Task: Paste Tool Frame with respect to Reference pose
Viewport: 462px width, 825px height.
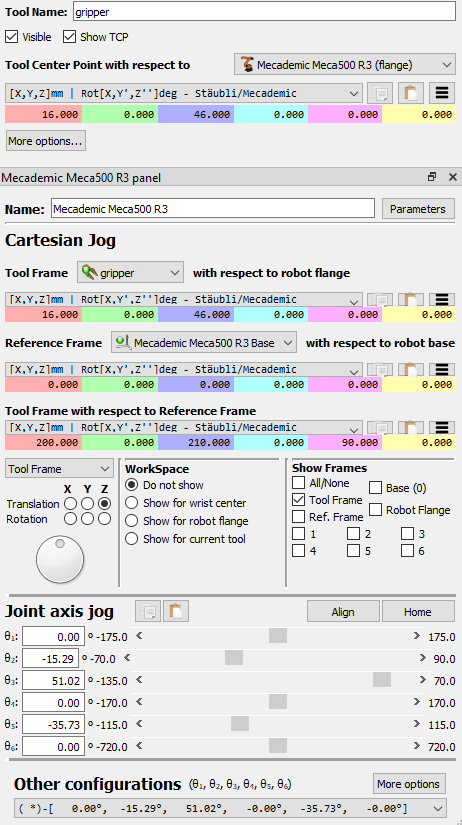Action: click(x=411, y=427)
